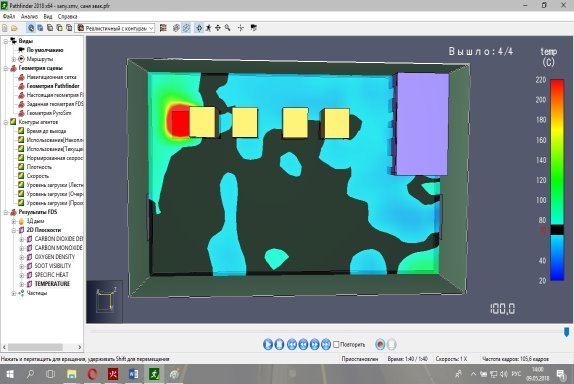Expand the 3Д дым tree node
The width and height of the screenshot is (574, 384).
(x=14, y=221)
